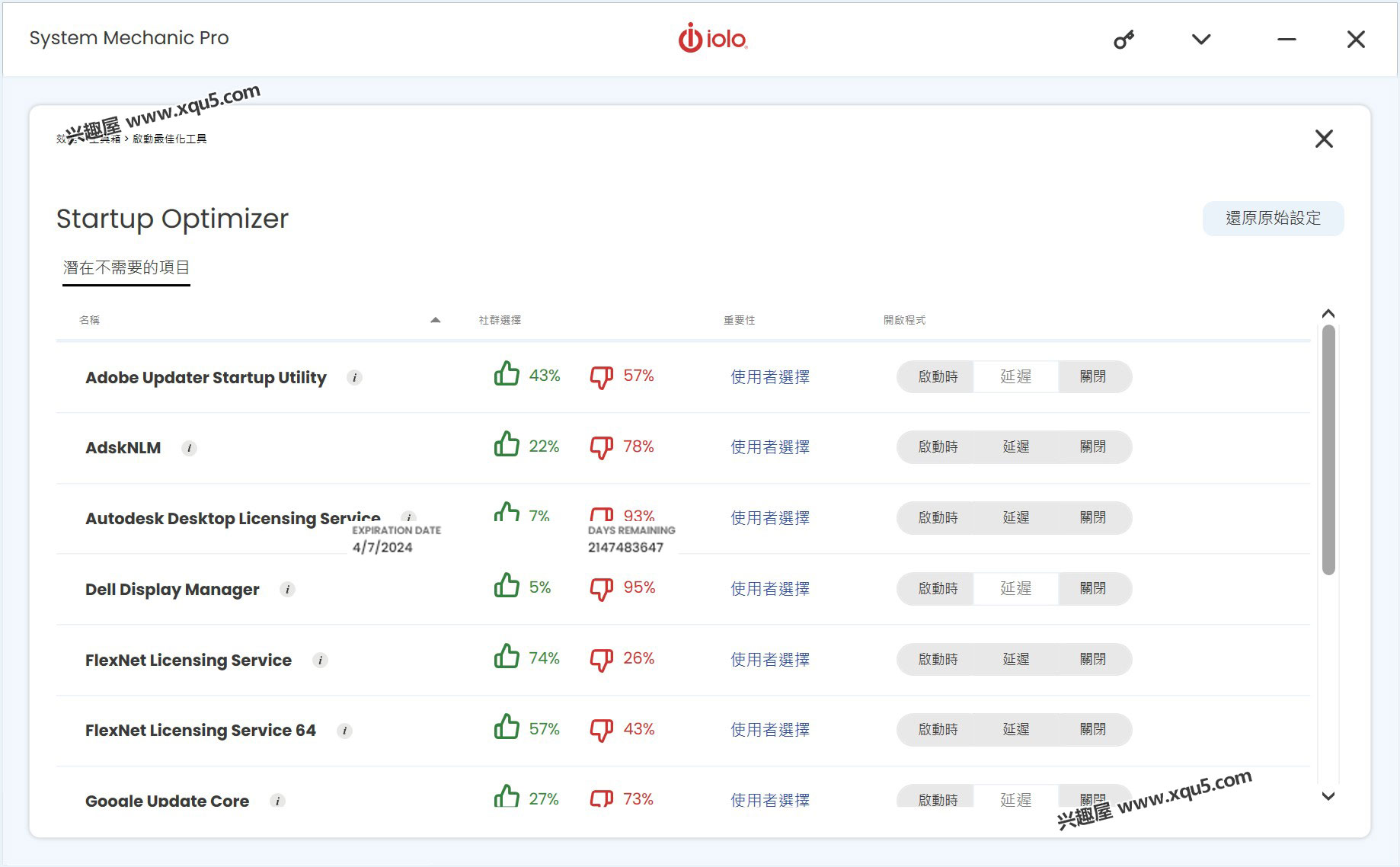The image size is (1400, 867).
Task: Set FlexNet Licensing Service to 延遲
Action: (x=1015, y=660)
